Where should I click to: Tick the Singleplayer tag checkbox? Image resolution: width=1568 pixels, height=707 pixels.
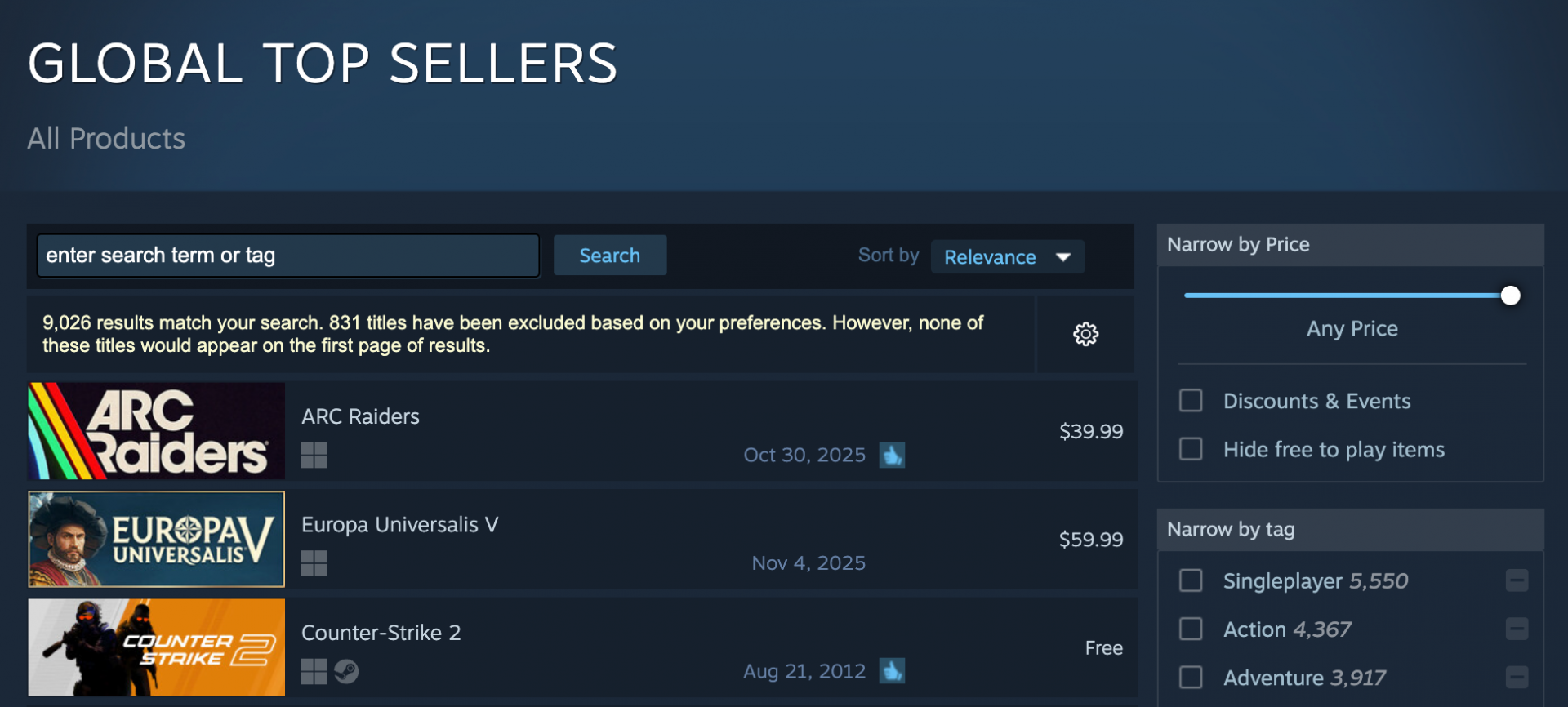tap(1191, 580)
